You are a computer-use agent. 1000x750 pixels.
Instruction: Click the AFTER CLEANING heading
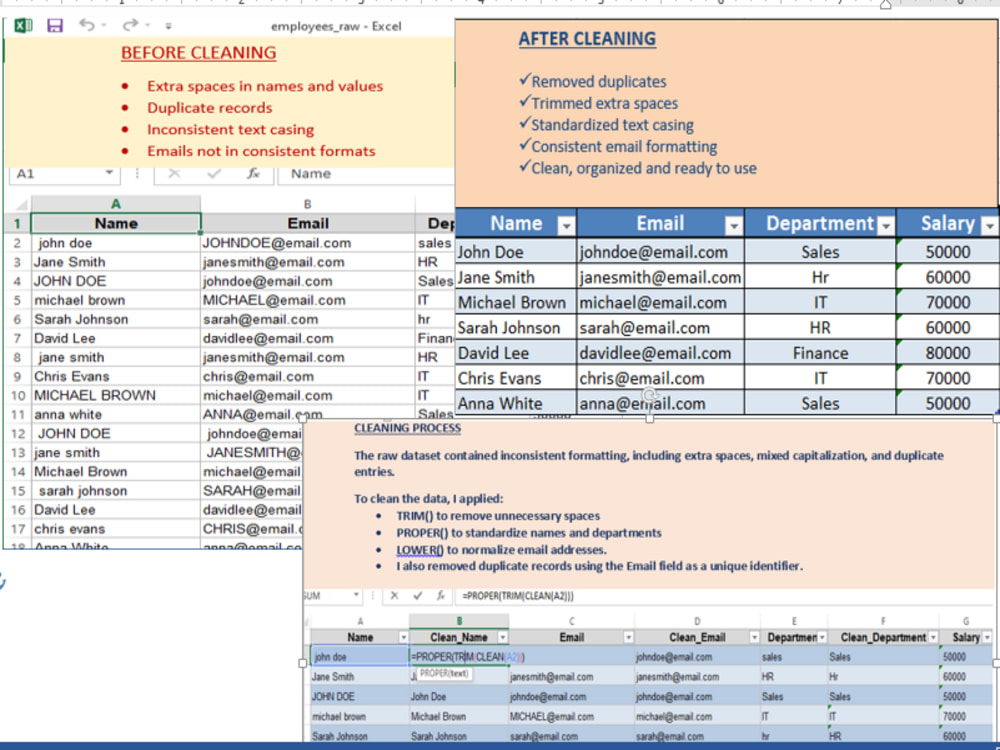(587, 39)
